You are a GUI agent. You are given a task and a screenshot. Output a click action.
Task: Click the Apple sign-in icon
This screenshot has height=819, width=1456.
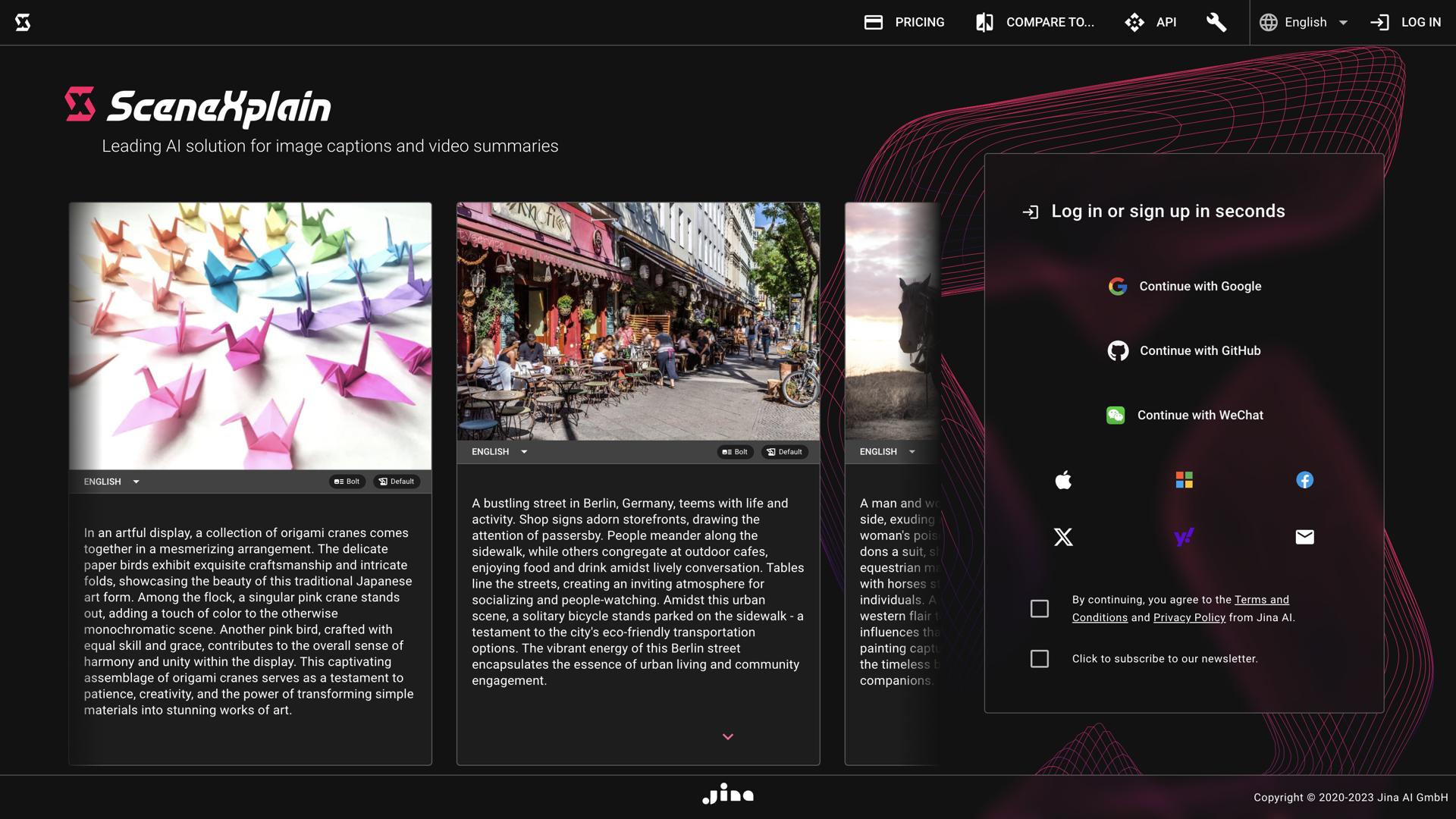pyautogui.click(x=1063, y=480)
